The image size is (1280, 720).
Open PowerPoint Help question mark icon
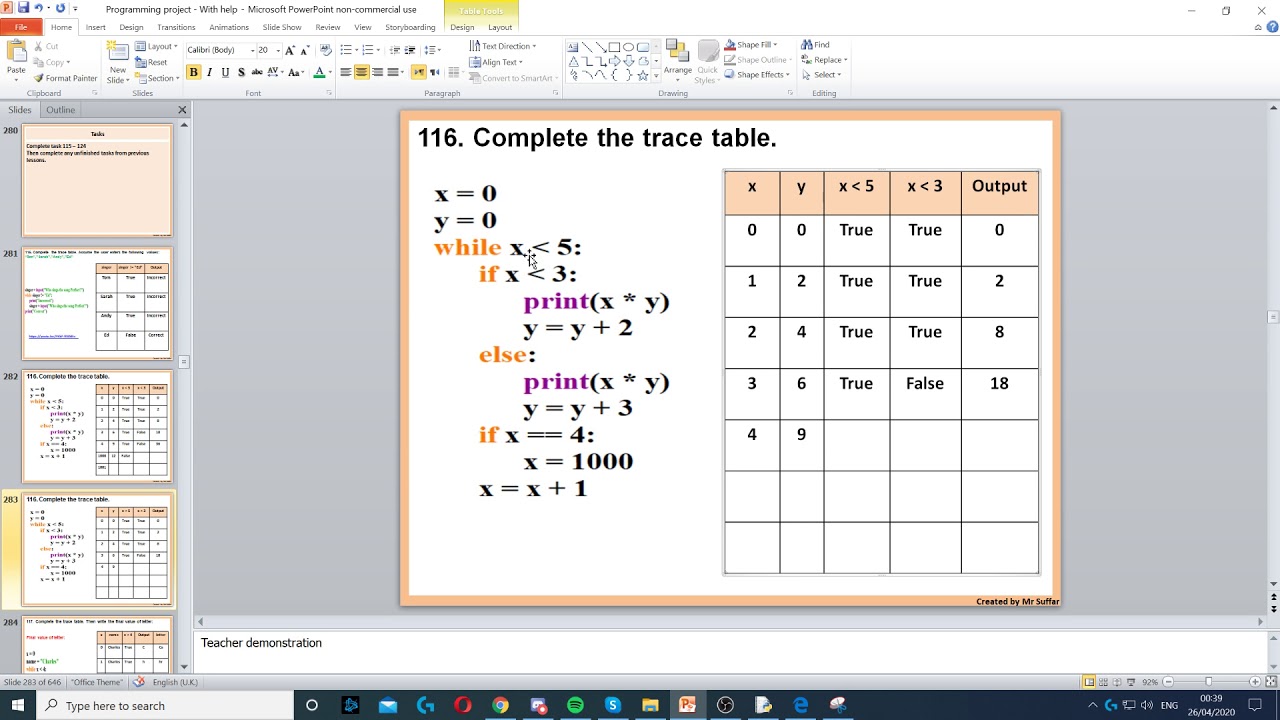pos(1270,27)
